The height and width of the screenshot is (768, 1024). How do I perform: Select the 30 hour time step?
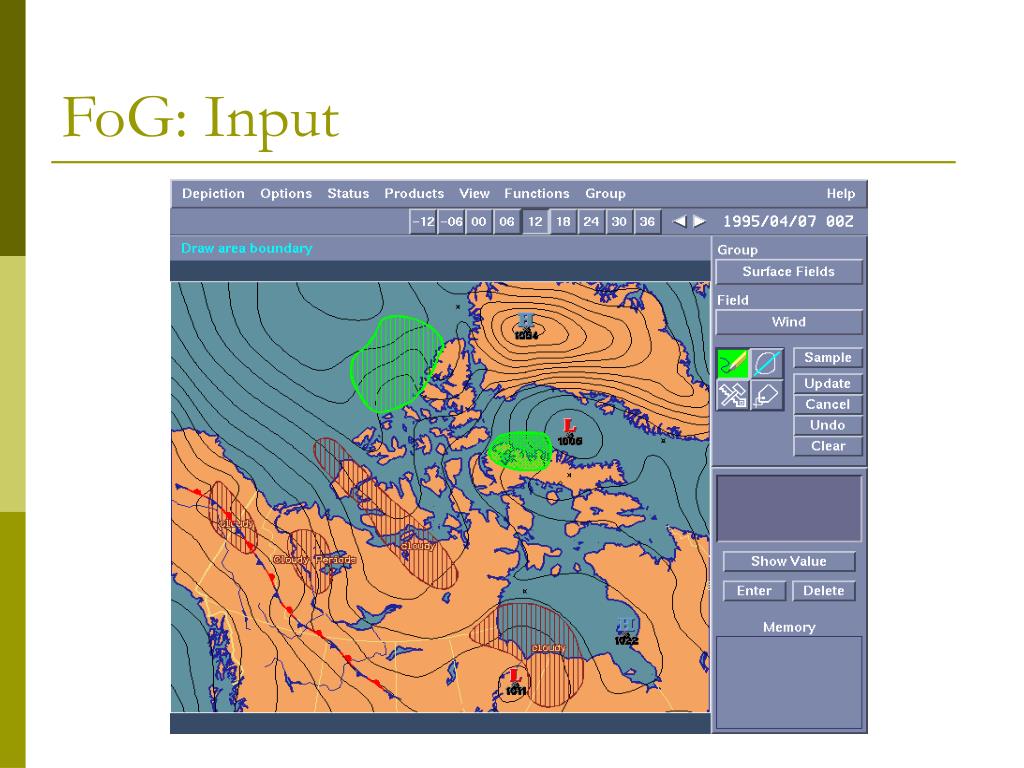(x=619, y=221)
